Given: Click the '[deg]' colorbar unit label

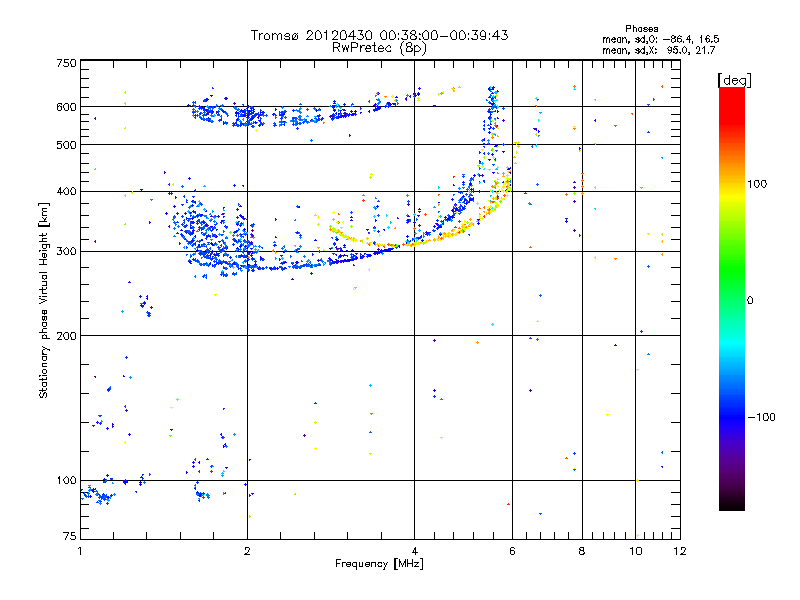Looking at the screenshot, I should click(x=734, y=80).
